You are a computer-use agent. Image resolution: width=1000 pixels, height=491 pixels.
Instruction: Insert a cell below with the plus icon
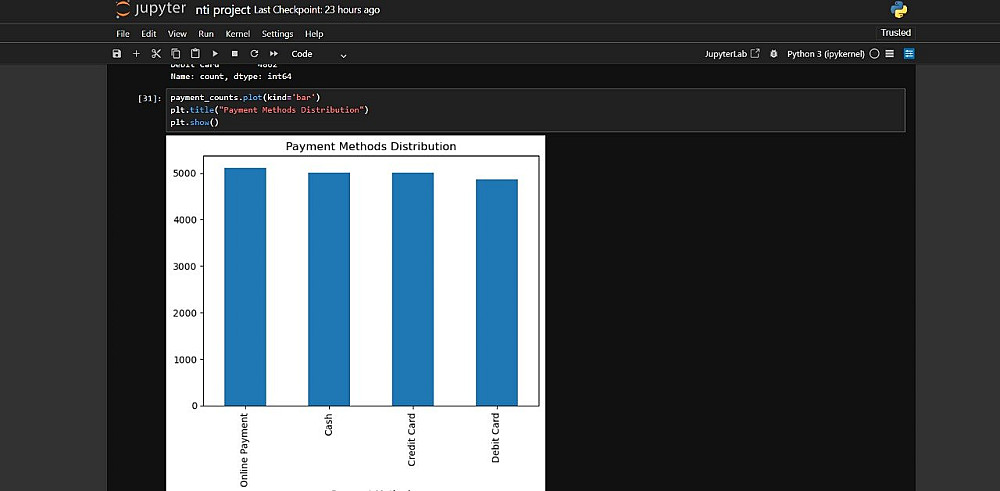tap(136, 54)
